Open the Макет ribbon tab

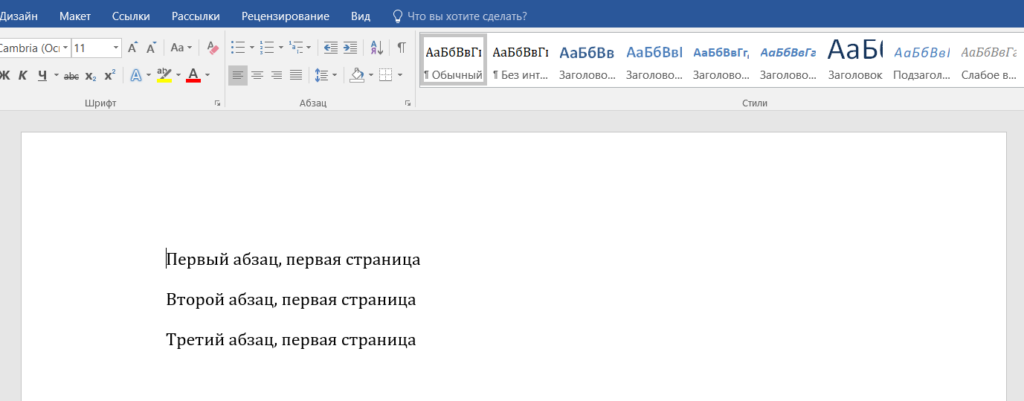click(x=75, y=16)
